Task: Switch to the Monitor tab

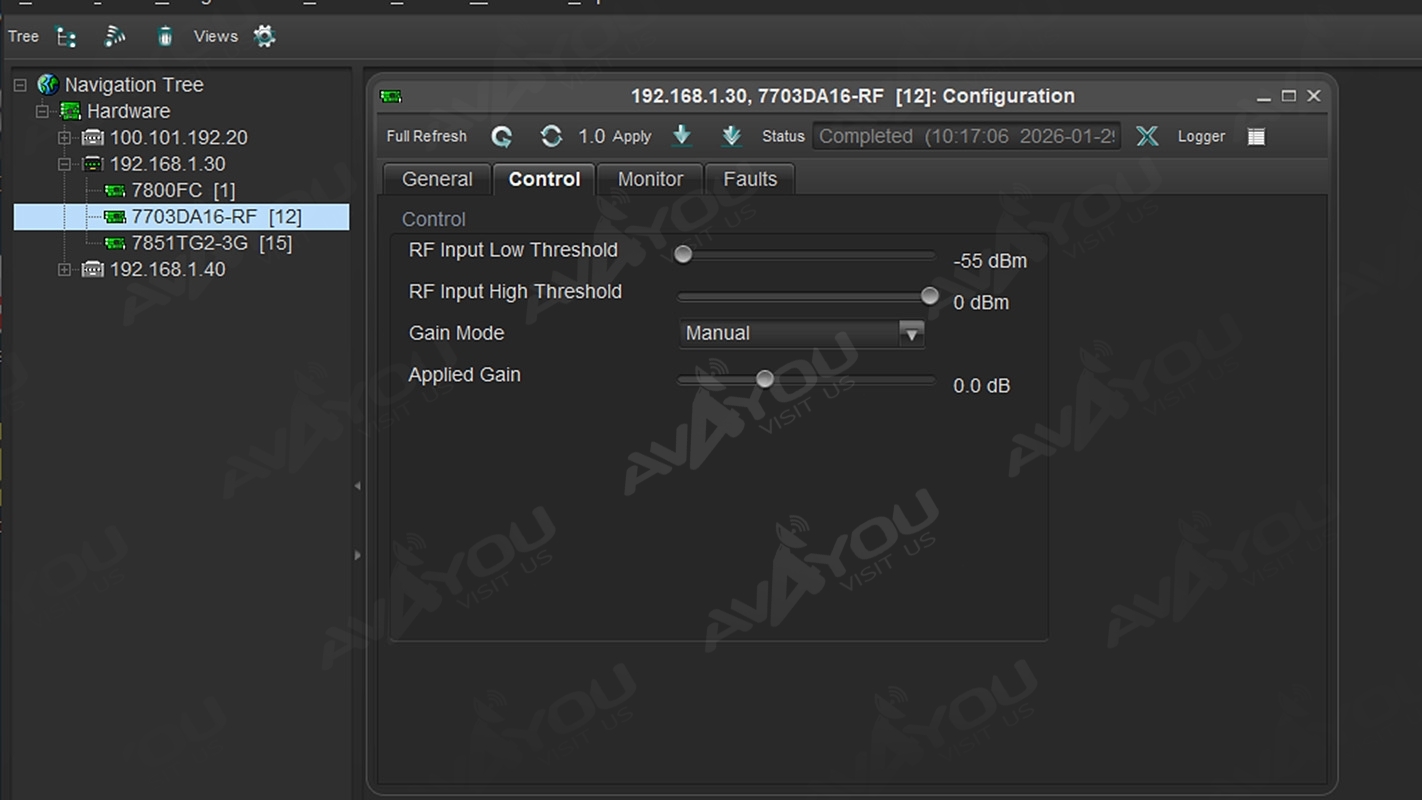Action: coord(650,179)
